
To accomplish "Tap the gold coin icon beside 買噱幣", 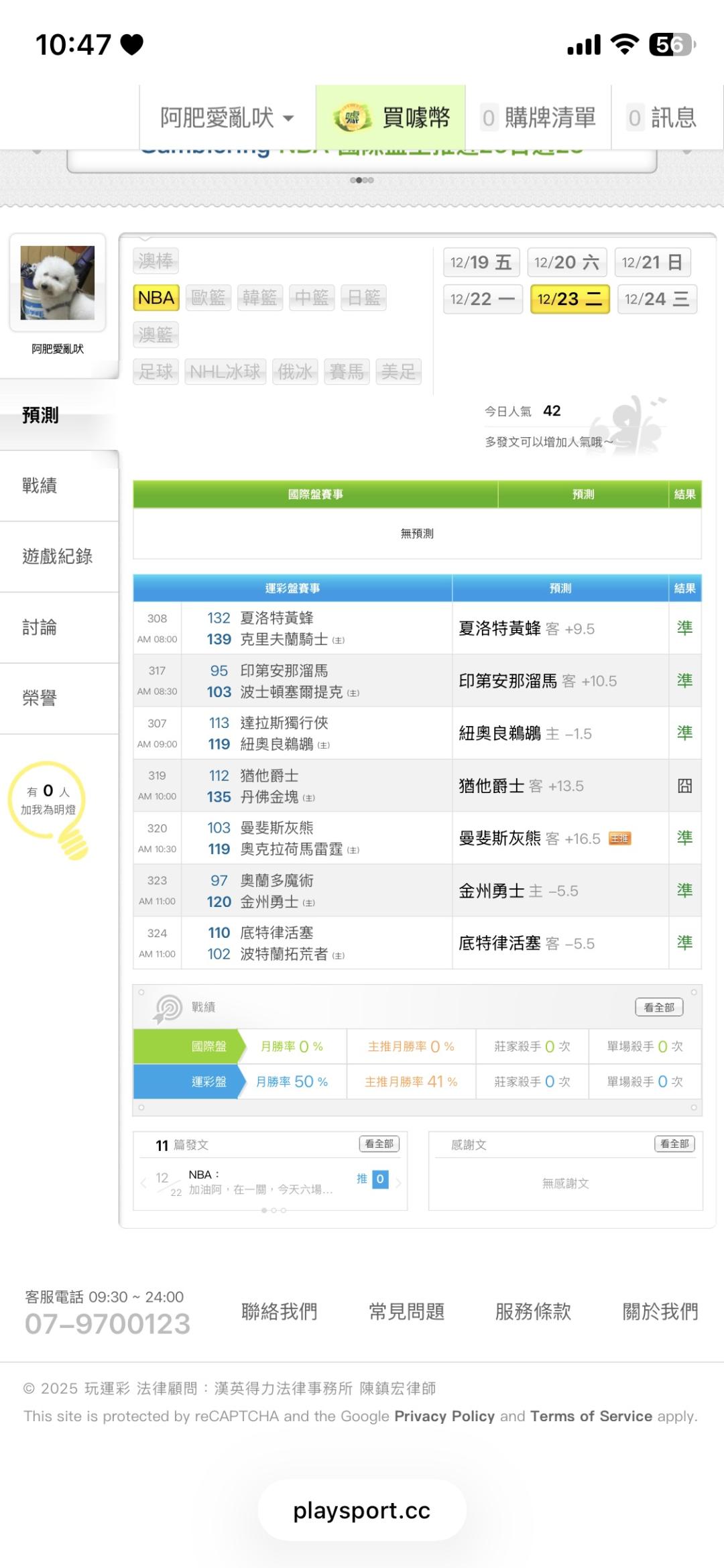I will (352, 118).
